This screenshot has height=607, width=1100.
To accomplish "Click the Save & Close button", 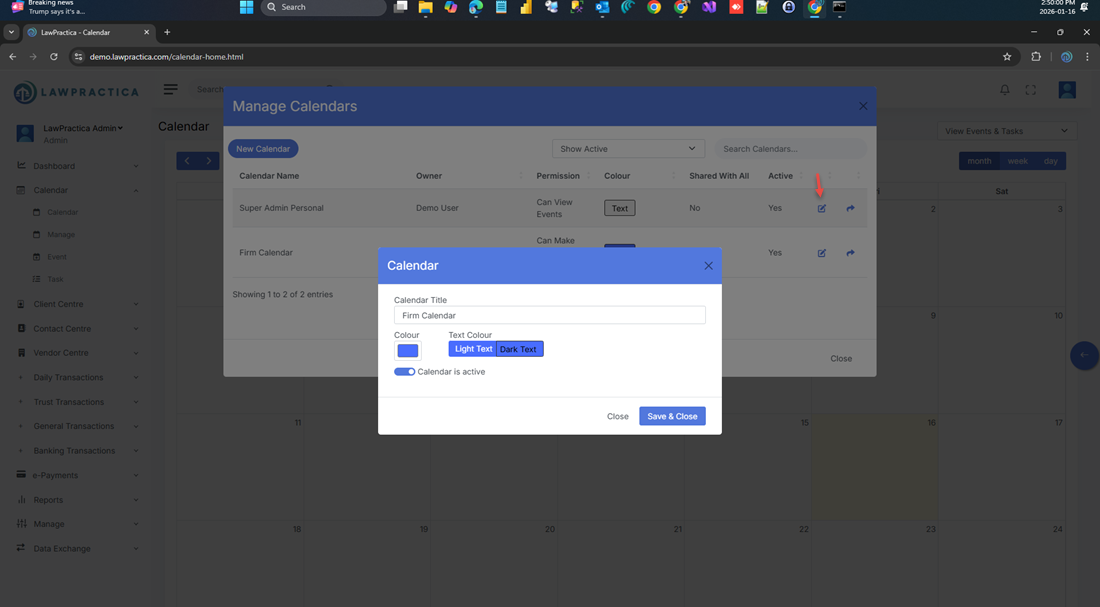I will [672, 416].
